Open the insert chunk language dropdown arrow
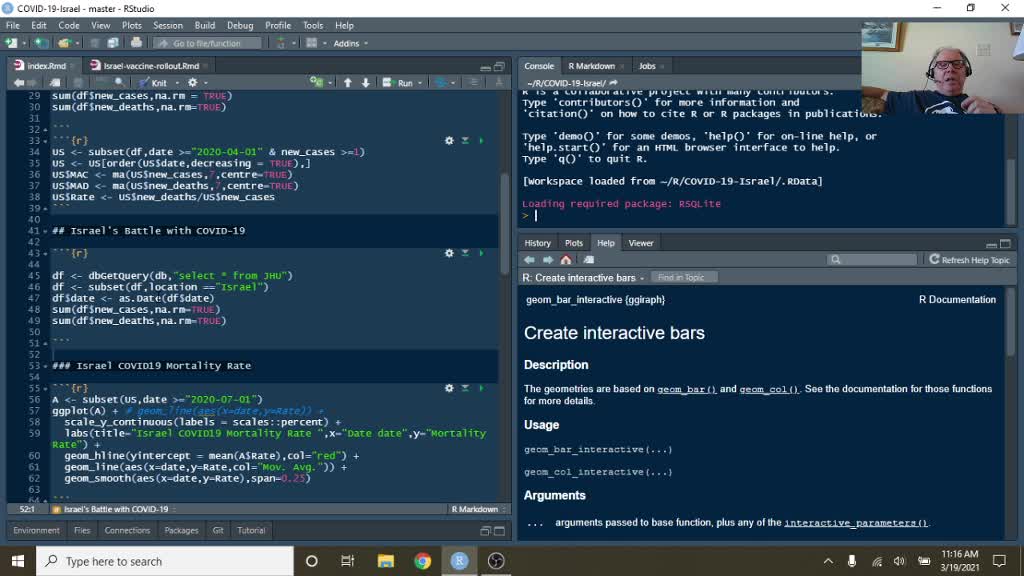Screen dimensions: 1024x576 coord(330,83)
